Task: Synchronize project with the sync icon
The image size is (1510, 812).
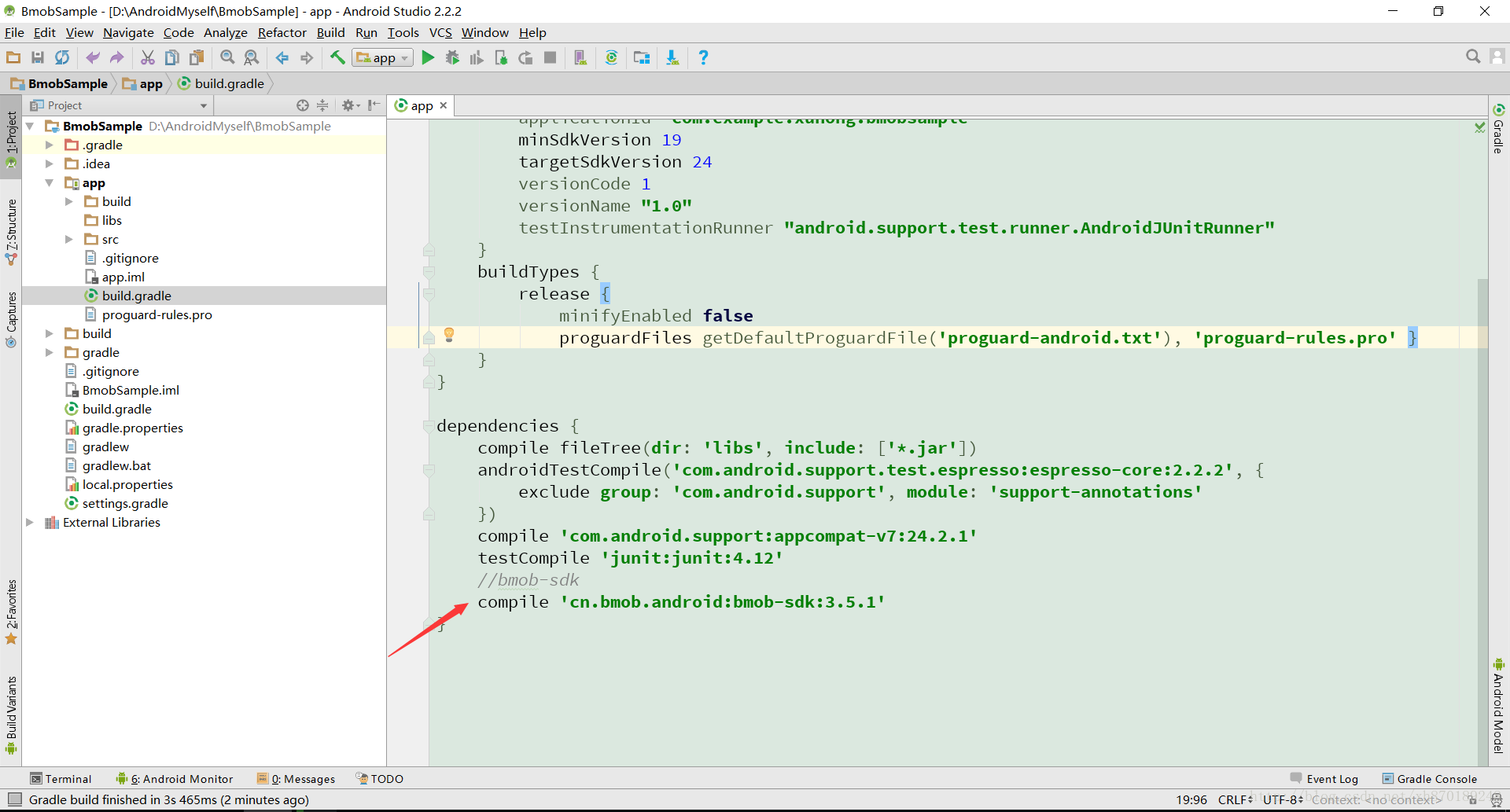Action: click(62, 57)
